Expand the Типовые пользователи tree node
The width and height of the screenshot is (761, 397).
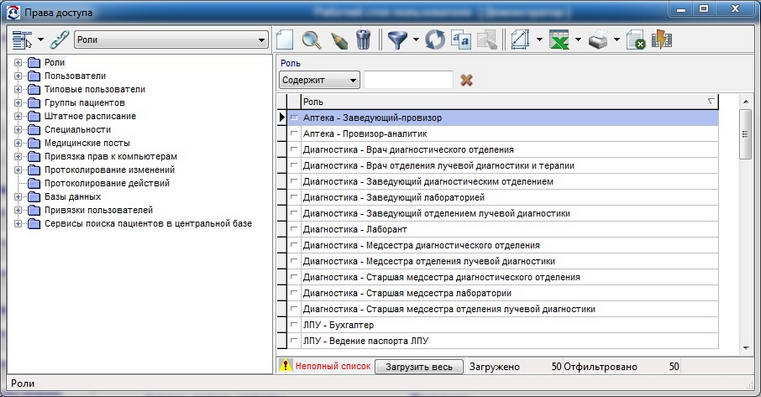18,89
